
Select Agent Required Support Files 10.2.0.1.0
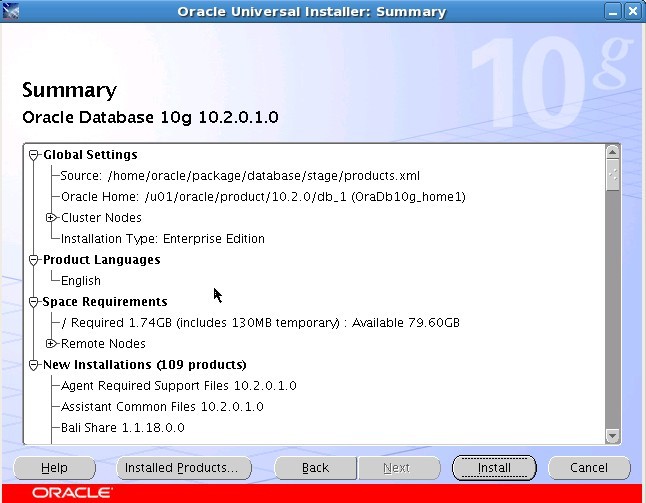[179, 386]
